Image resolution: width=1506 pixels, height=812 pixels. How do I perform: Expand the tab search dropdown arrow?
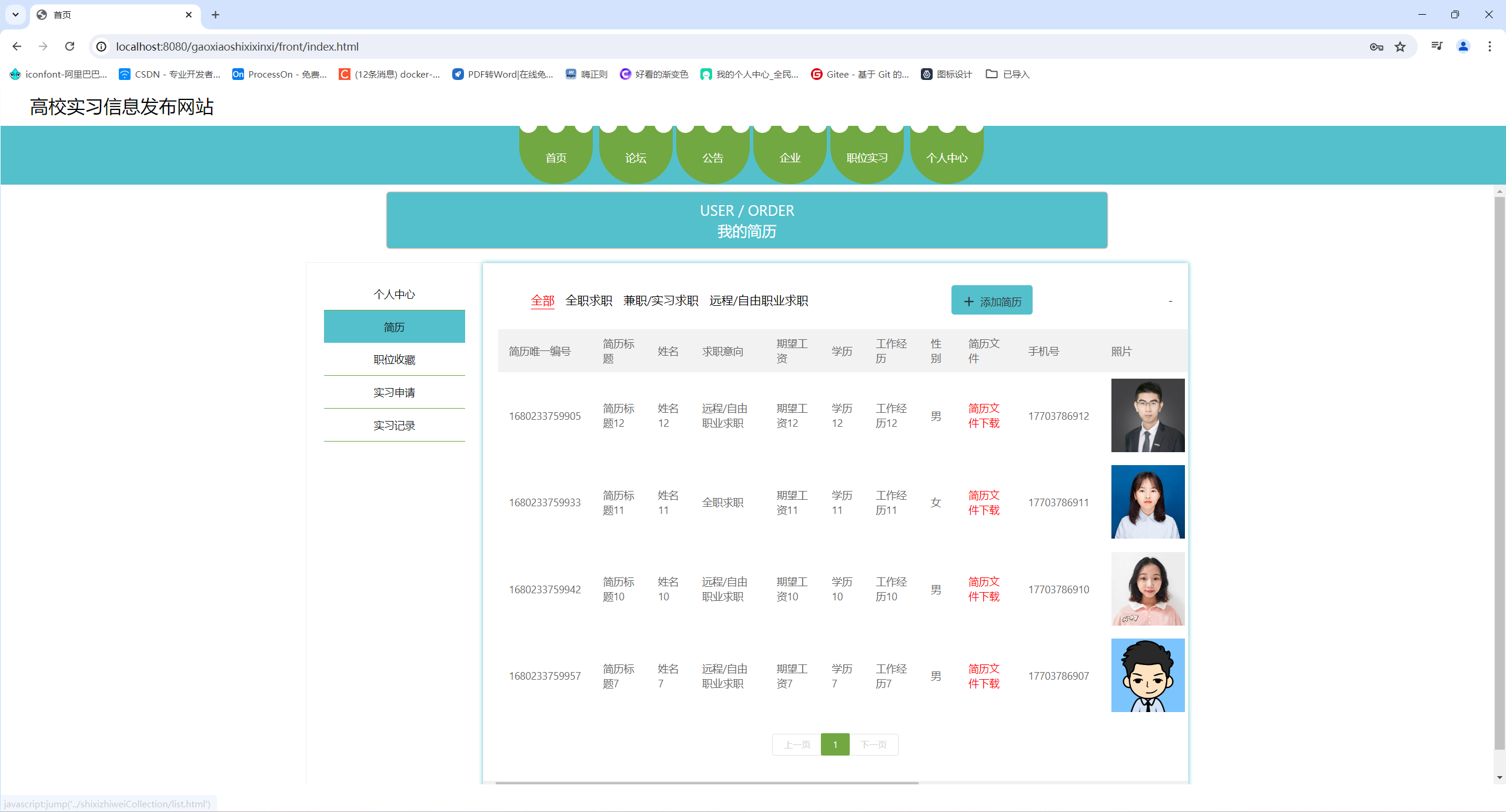15,15
